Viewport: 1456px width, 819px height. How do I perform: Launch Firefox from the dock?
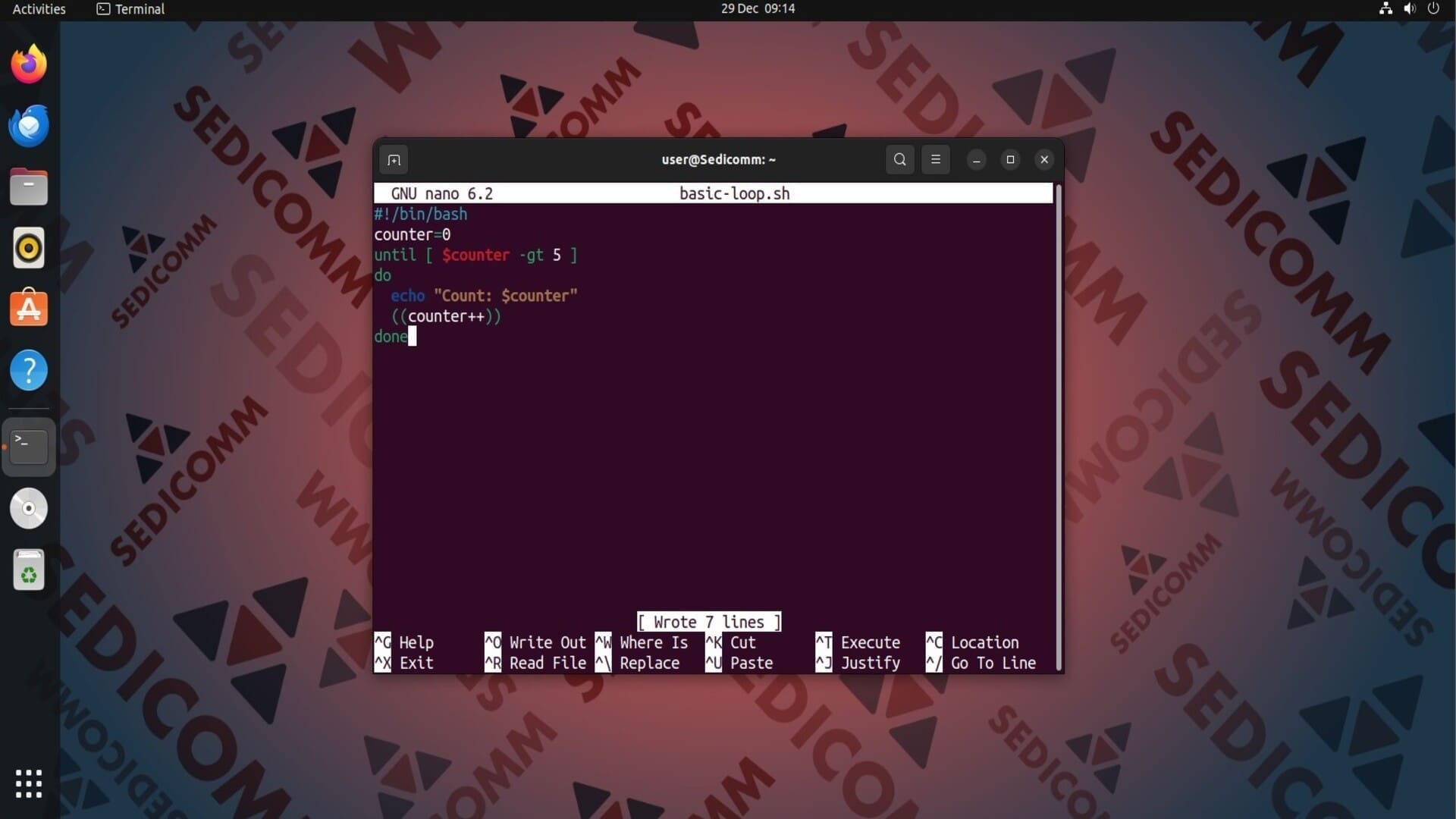point(29,64)
